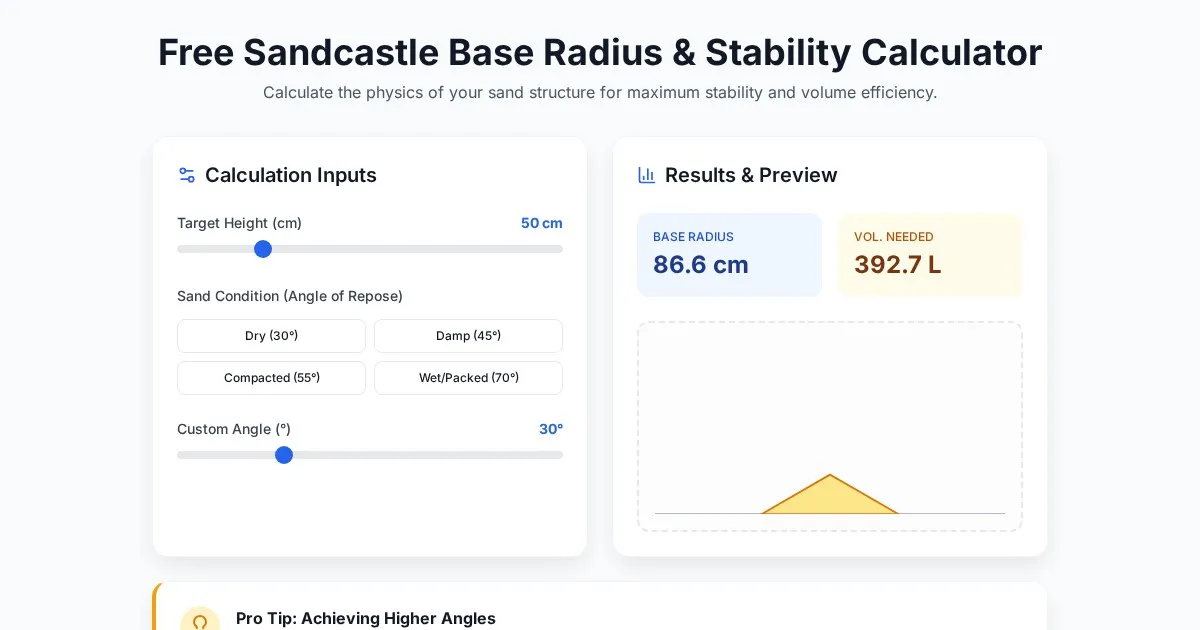Choose the Damp (45°) sand option
Viewport: 1200px width, 630px height.
468,336
